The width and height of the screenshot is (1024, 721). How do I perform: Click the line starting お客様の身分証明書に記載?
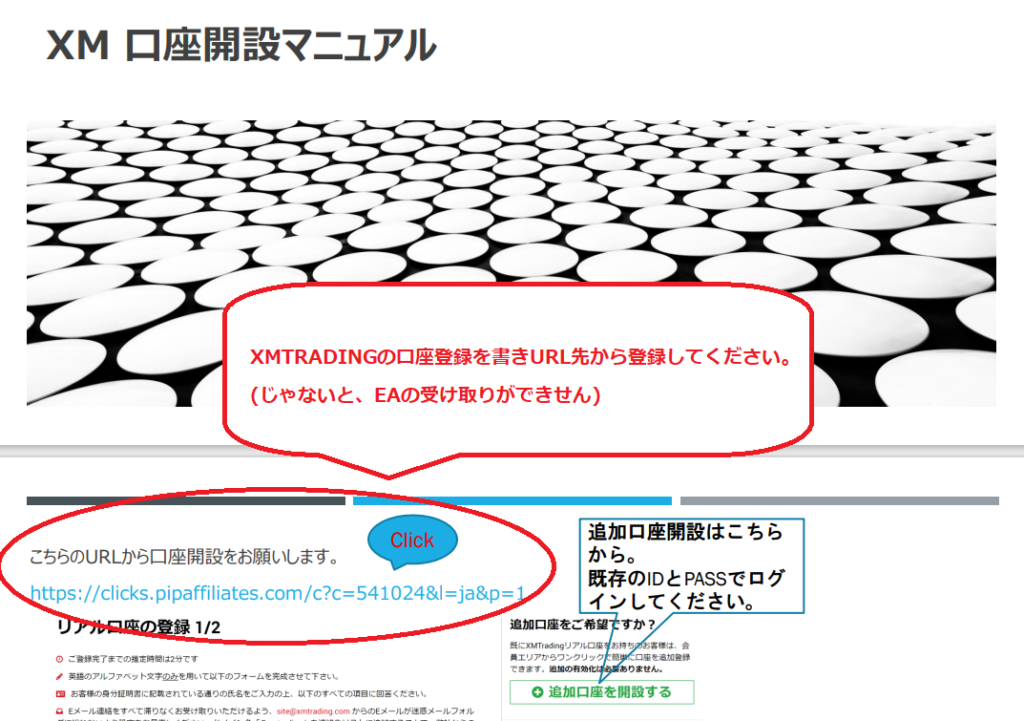pos(248,694)
